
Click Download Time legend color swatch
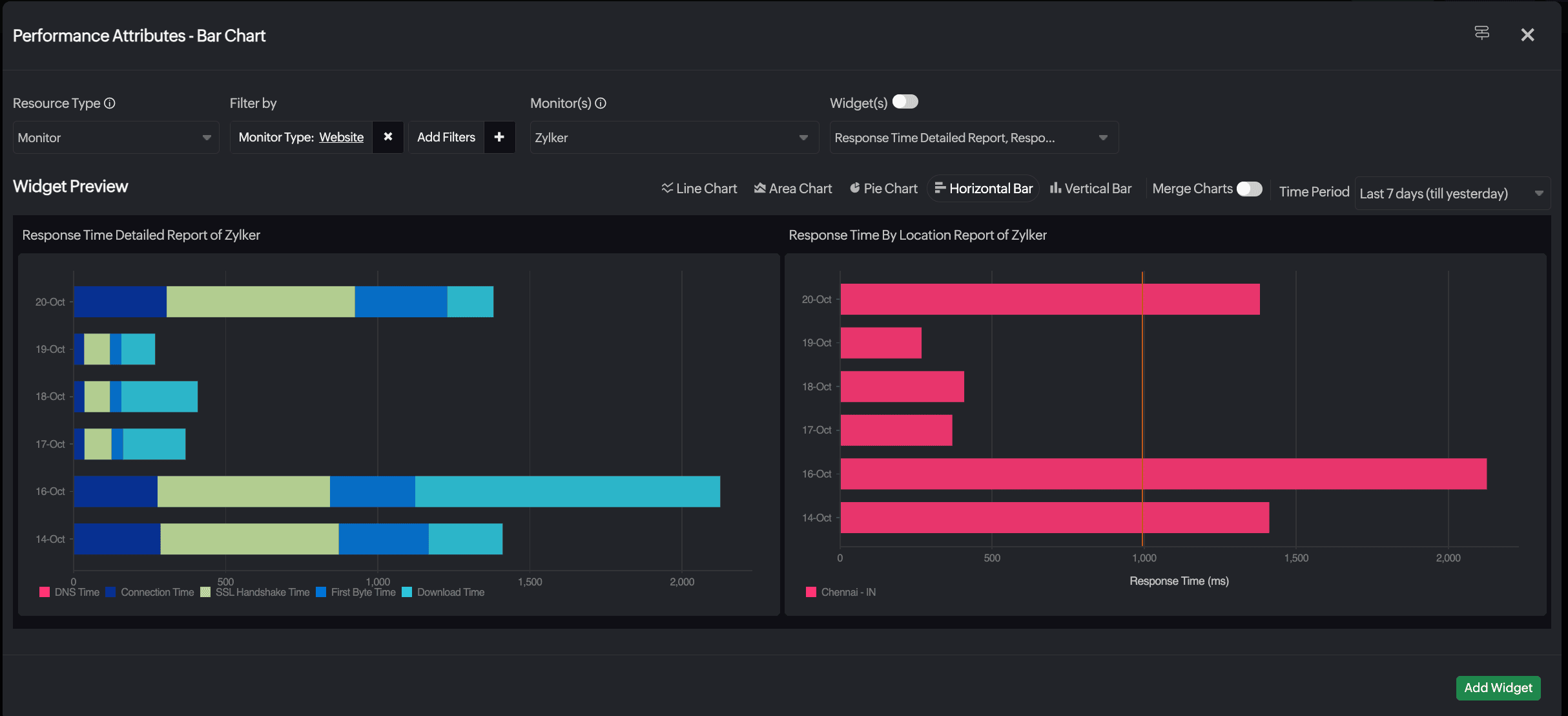click(x=407, y=592)
